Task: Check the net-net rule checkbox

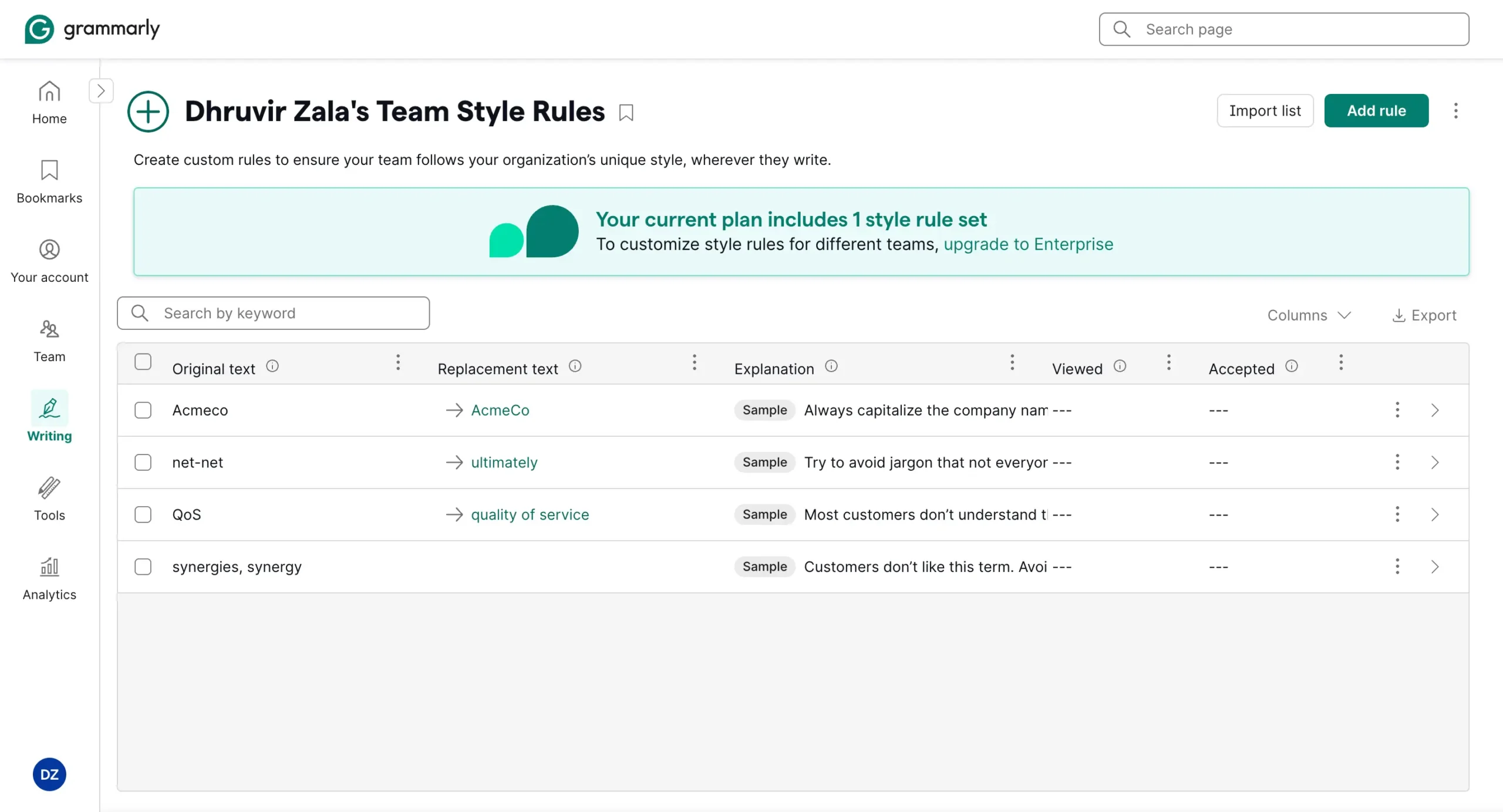Action: coord(143,462)
